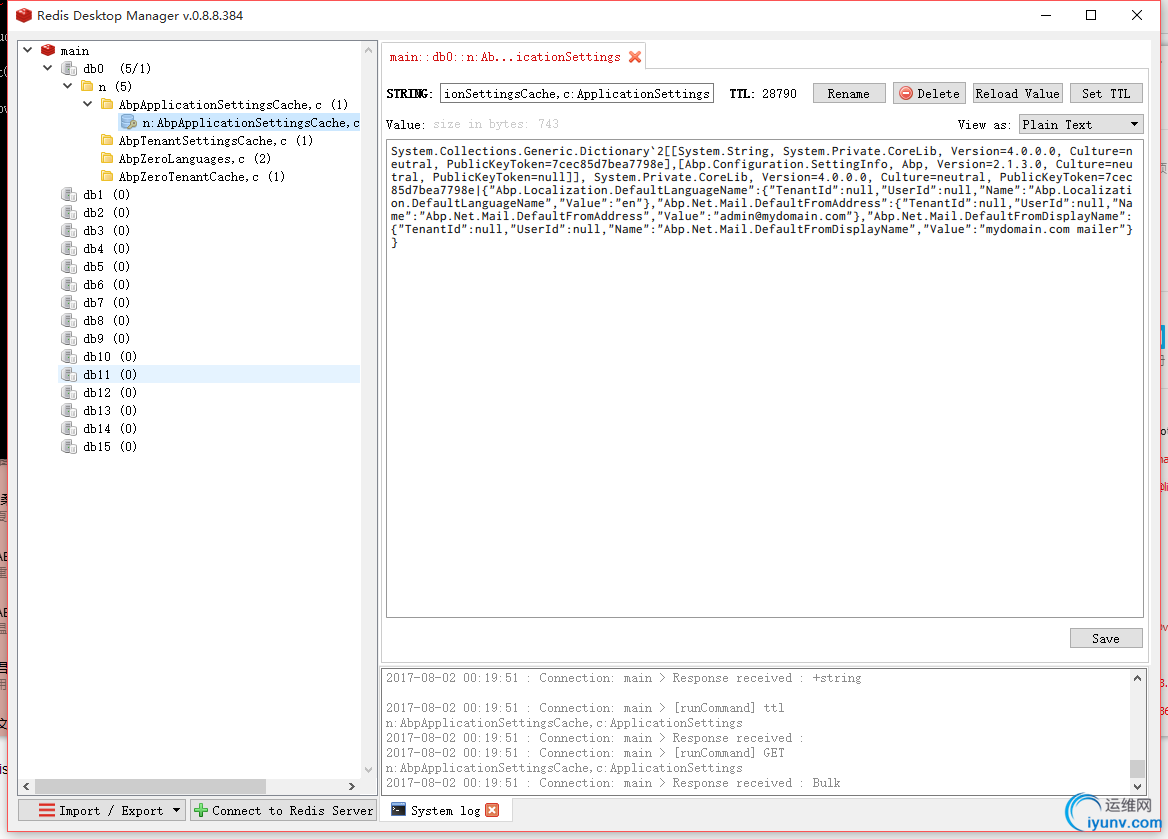This screenshot has width=1168, height=839.
Task: Click the Set TTL button
Action: click(x=1105, y=93)
